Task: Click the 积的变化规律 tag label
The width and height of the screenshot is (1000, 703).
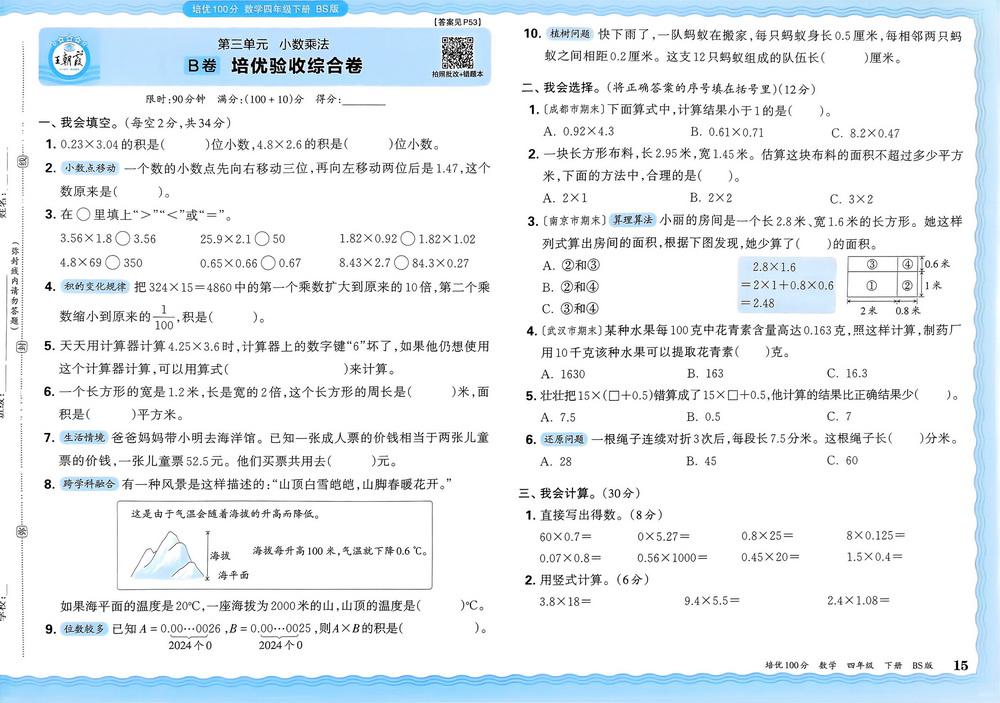Action: [95, 286]
